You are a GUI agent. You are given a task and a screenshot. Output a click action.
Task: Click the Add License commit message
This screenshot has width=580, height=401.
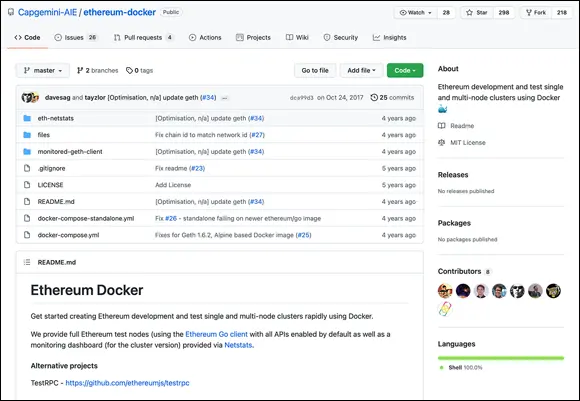(173, 185)
